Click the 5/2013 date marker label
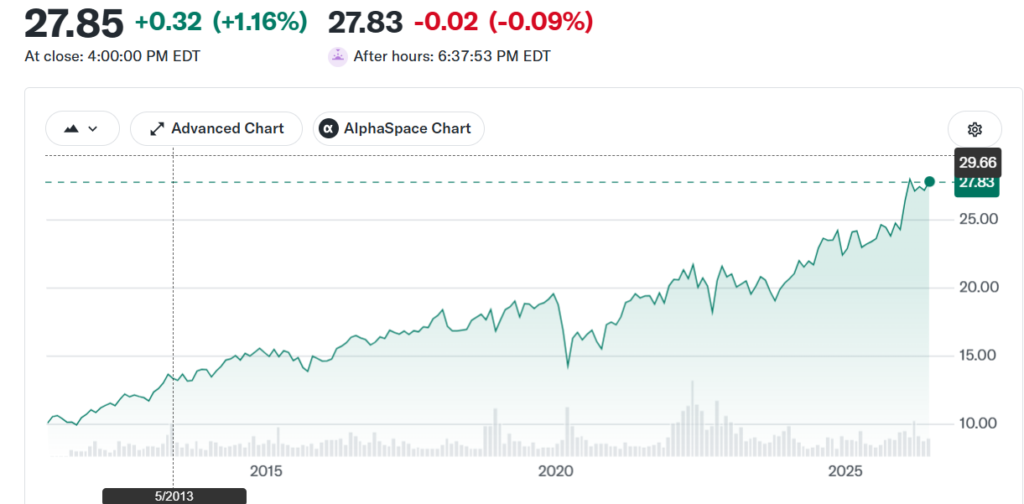This screenshot has height=504, width=1024. [174, 496]
